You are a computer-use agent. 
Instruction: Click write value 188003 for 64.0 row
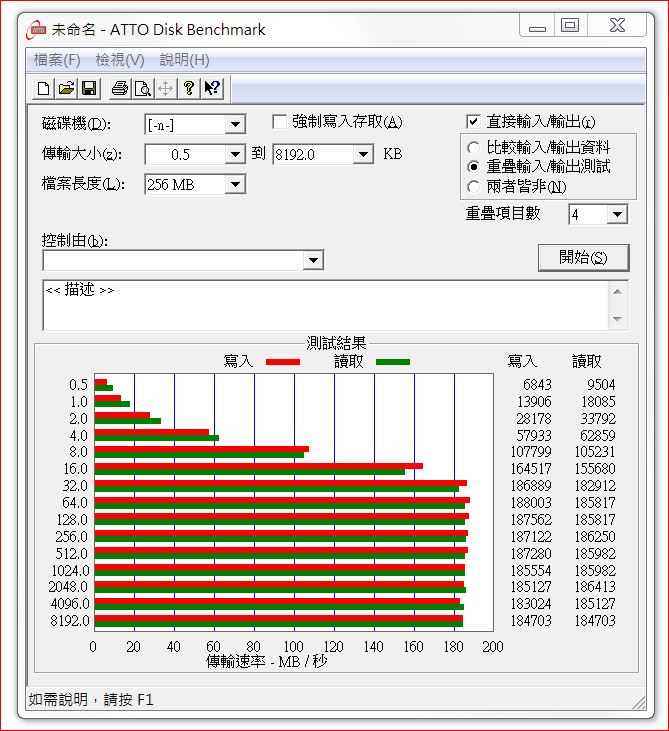(531, 503)
